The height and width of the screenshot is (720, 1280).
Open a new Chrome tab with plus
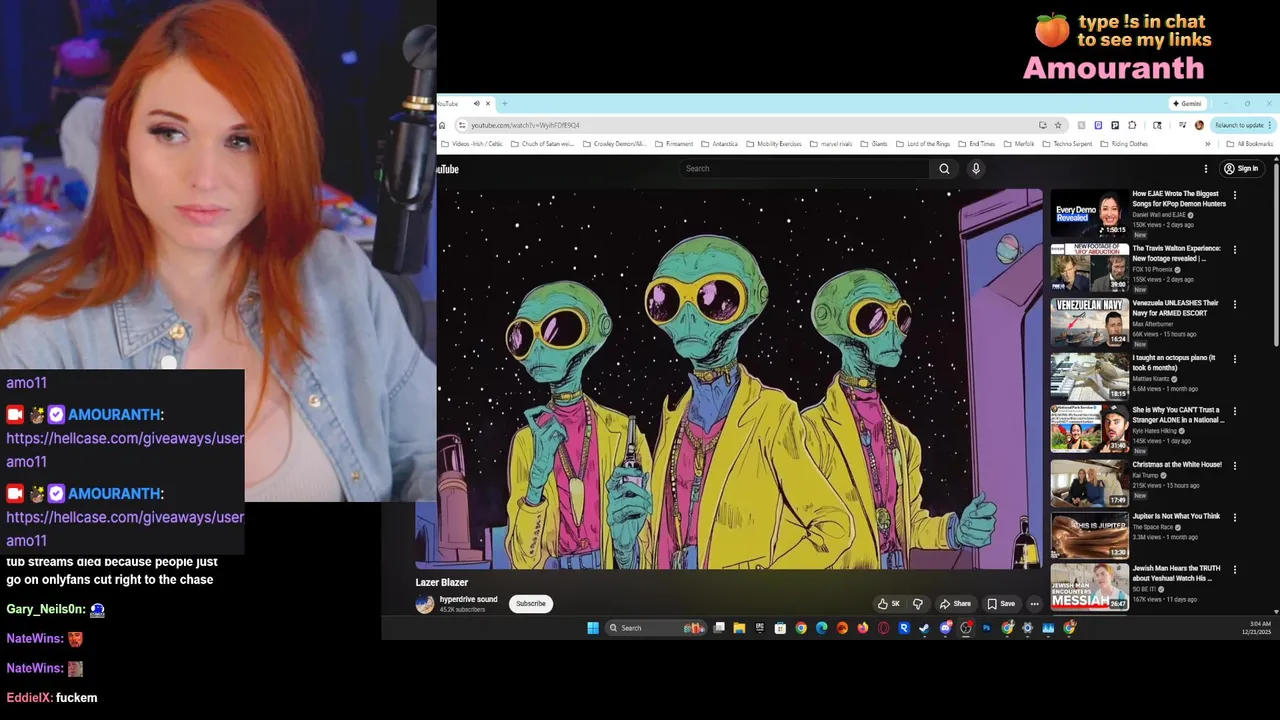[504, 103]
